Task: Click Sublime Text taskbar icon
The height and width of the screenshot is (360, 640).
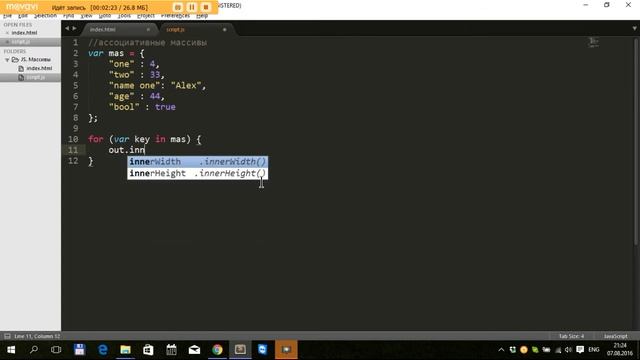Action: (240, 350)
